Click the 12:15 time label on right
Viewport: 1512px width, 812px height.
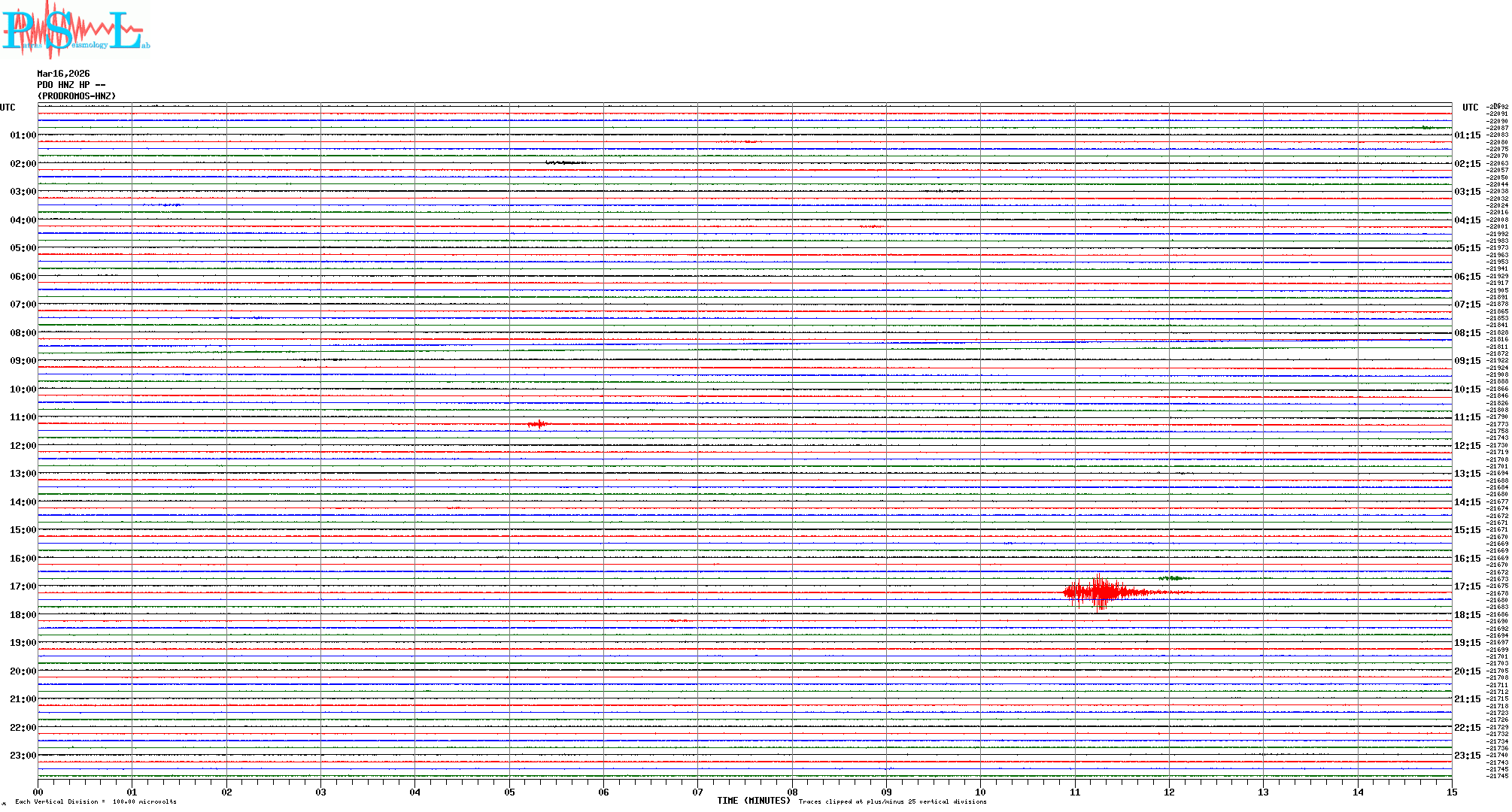click(x=1467, y=446)
